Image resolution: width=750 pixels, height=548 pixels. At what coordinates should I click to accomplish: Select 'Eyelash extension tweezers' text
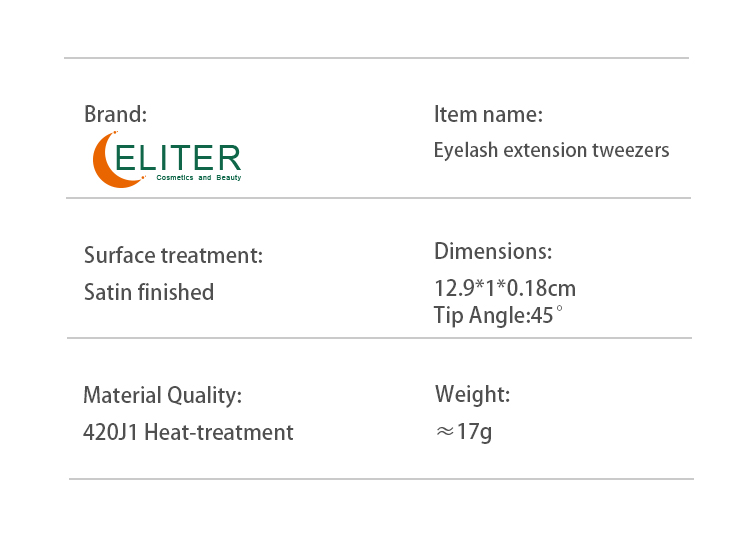click(551, 151)
